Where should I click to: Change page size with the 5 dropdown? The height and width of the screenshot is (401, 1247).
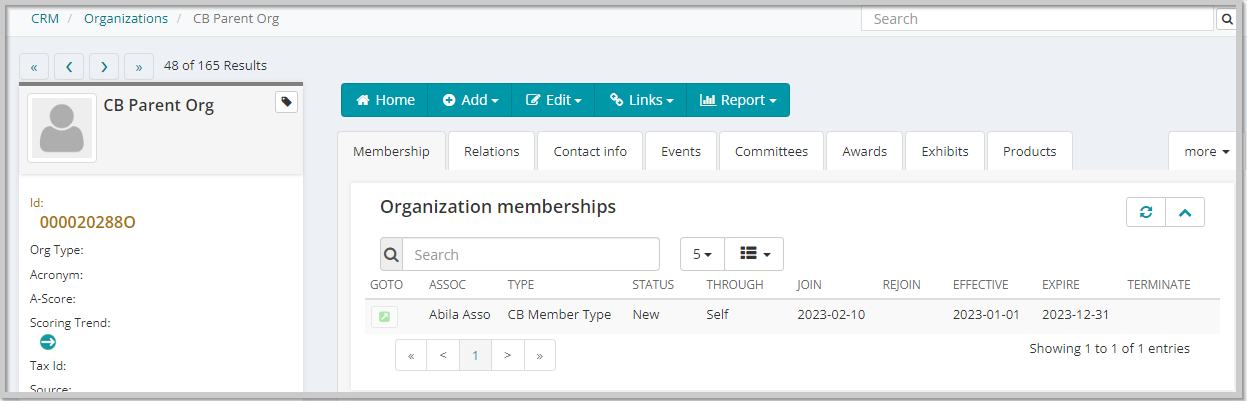click(x=702, y=254)
